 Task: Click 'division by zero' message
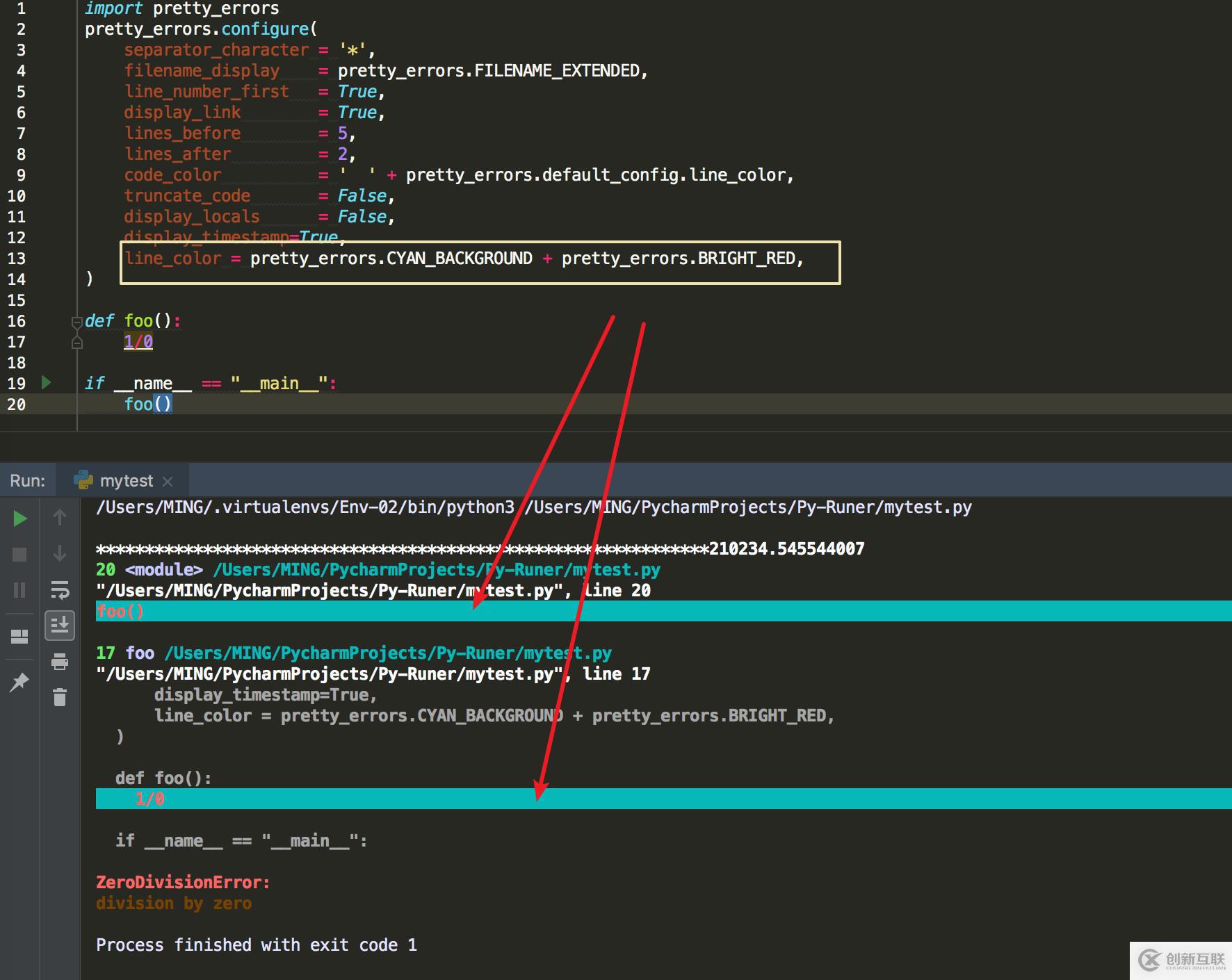[x=174, y=904]
